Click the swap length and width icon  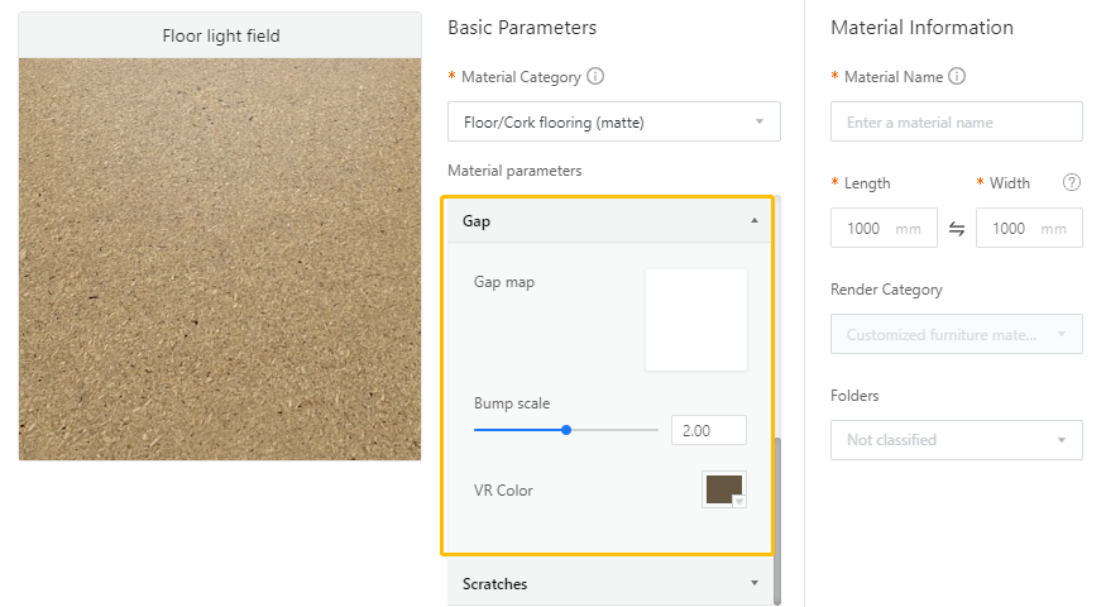(x=957, y=228)
